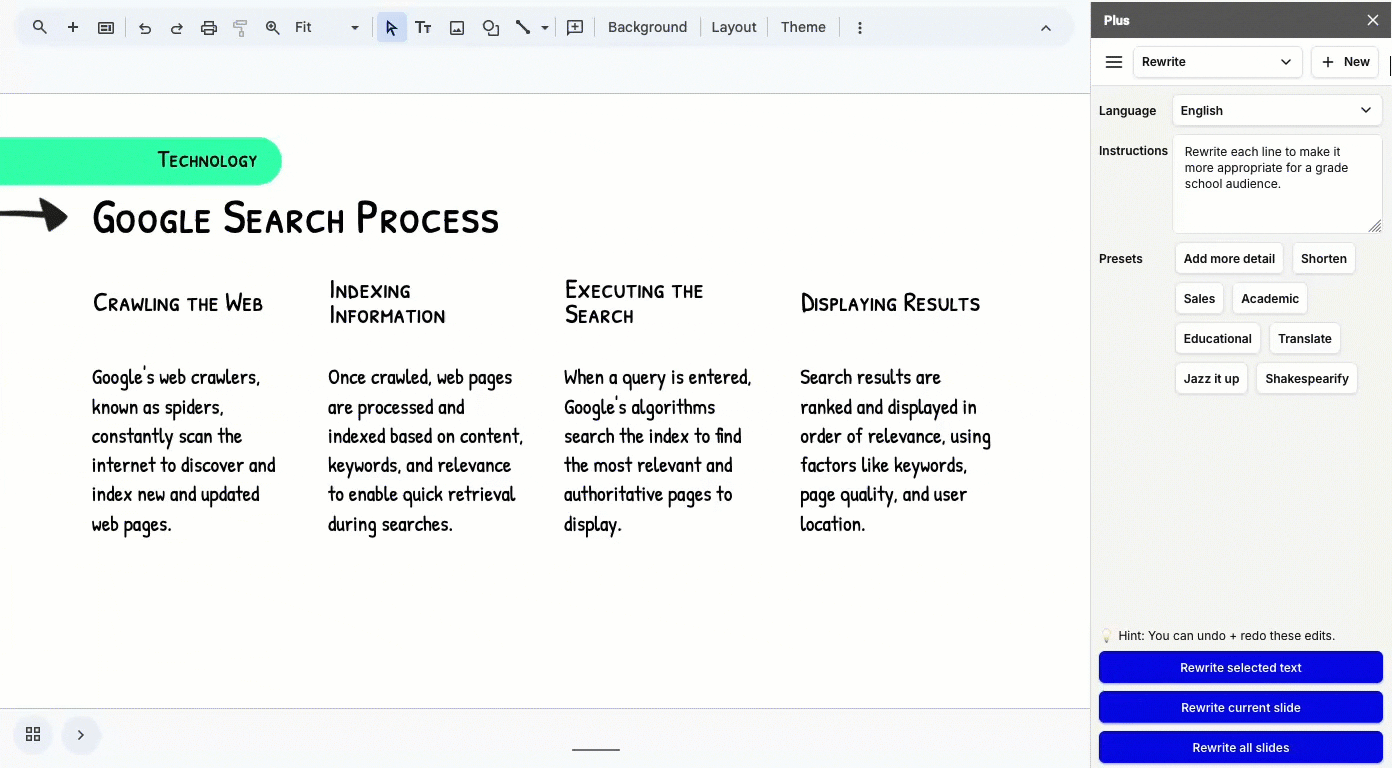The height and width of the screenshot is (768, 1392).
Task: Open the Plus panel hamburger menu
Action: [1114, 62]
